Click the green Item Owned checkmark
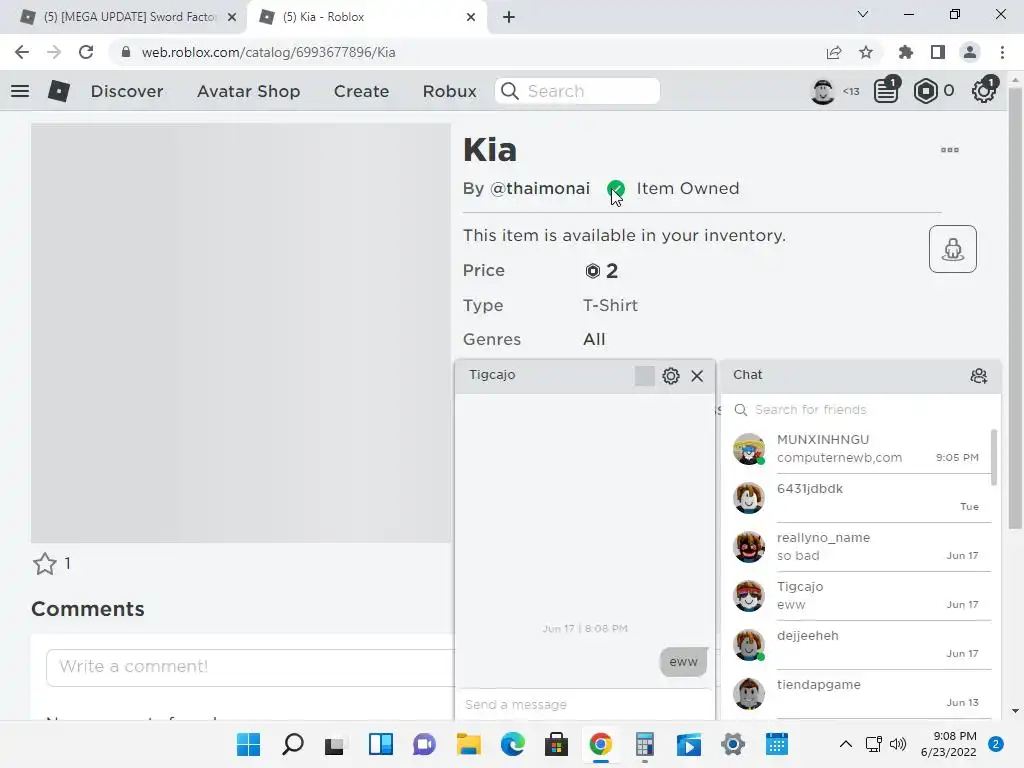The height and width of the screenshot is (768, 1024). 615,189
